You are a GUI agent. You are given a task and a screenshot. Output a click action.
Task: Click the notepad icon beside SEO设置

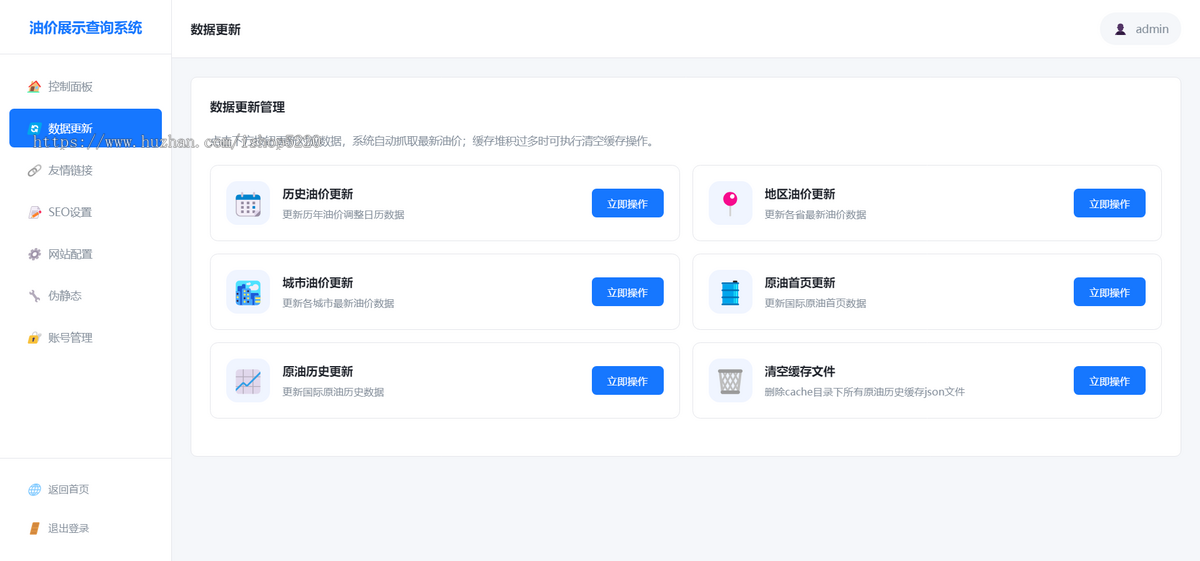point(35,212)
